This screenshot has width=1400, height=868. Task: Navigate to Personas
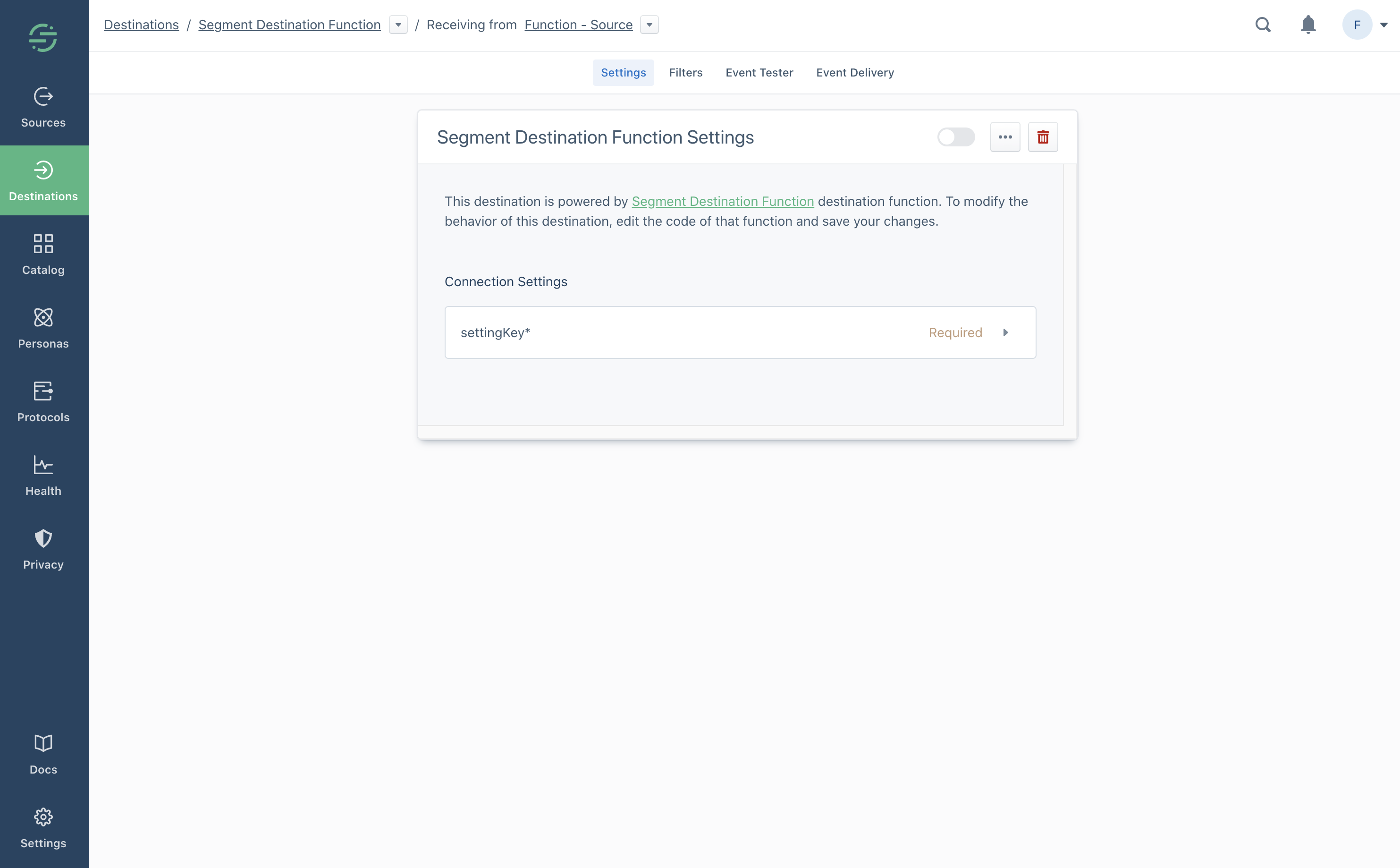point(43,328)
